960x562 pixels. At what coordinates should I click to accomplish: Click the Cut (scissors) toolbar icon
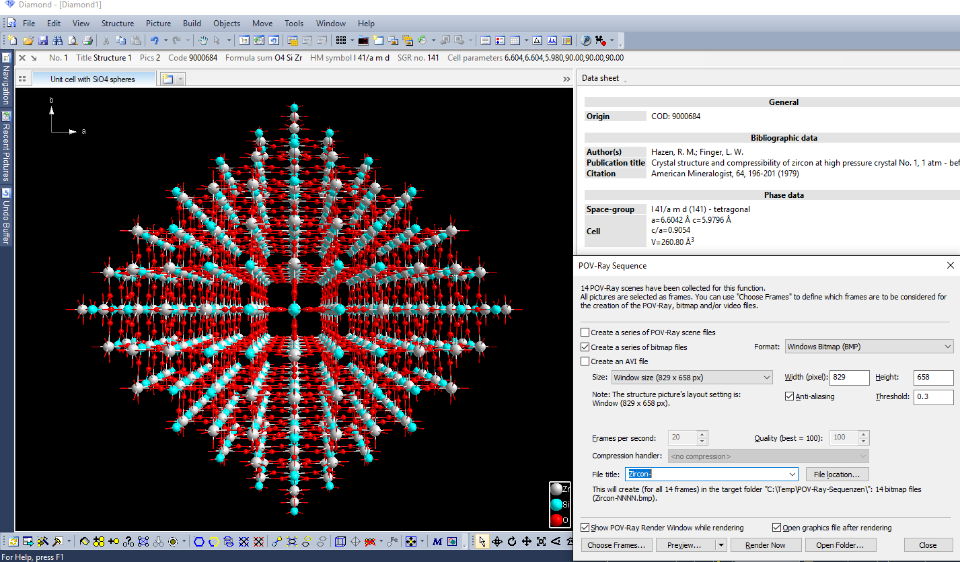107,40
